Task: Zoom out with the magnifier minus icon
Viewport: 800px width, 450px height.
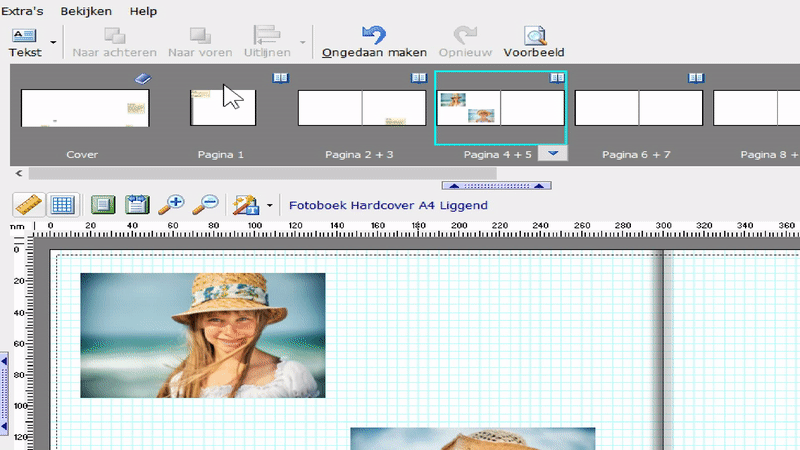Action: [x=205, y=205]
